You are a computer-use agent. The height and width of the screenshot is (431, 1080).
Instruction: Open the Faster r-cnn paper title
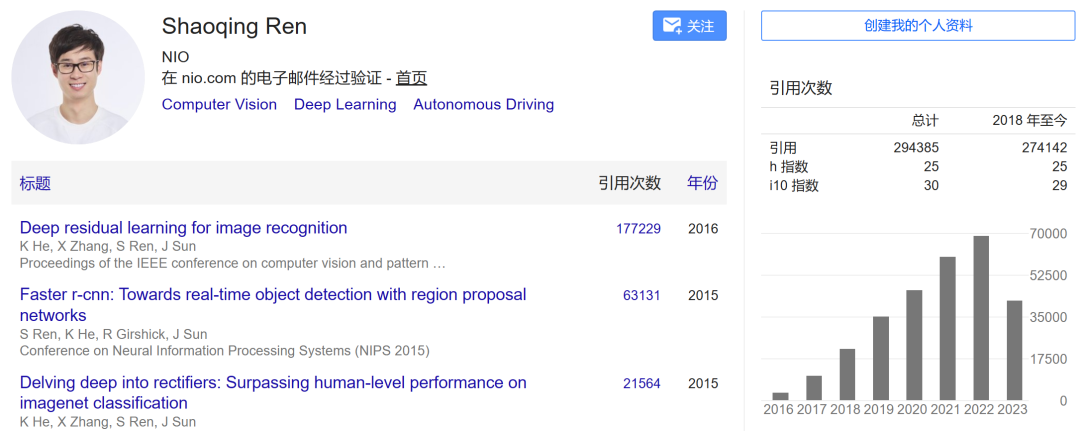point(273,305)
